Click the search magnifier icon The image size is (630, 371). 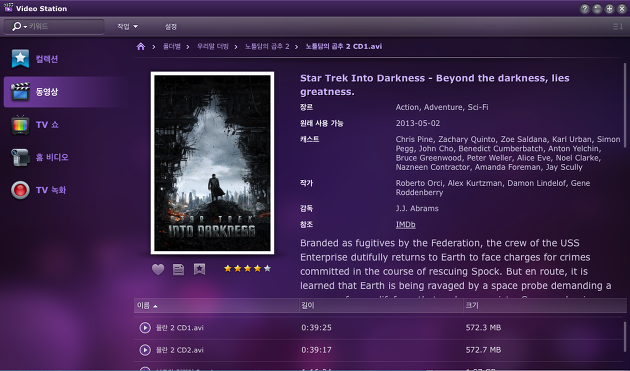[16, 27]
